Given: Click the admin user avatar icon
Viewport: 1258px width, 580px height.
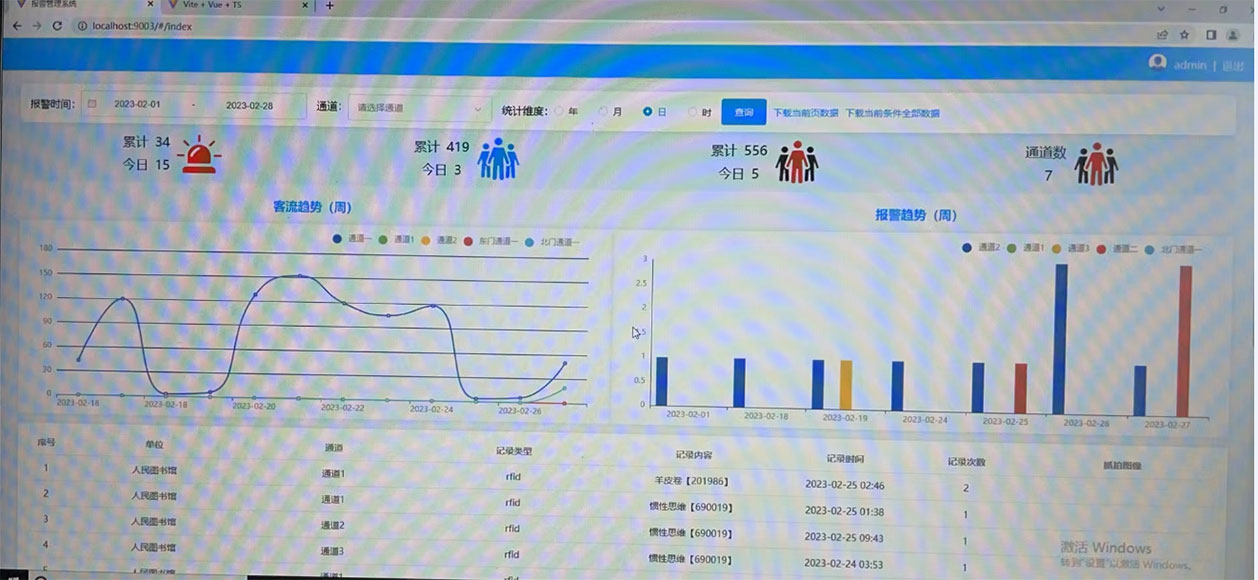Looking at the screenshot, I should [x=1157, y=63].
